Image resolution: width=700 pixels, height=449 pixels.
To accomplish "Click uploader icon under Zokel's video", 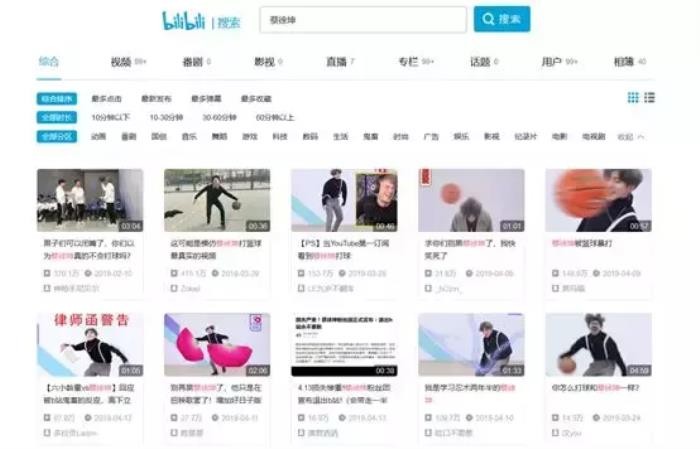I will pos(174,287).
